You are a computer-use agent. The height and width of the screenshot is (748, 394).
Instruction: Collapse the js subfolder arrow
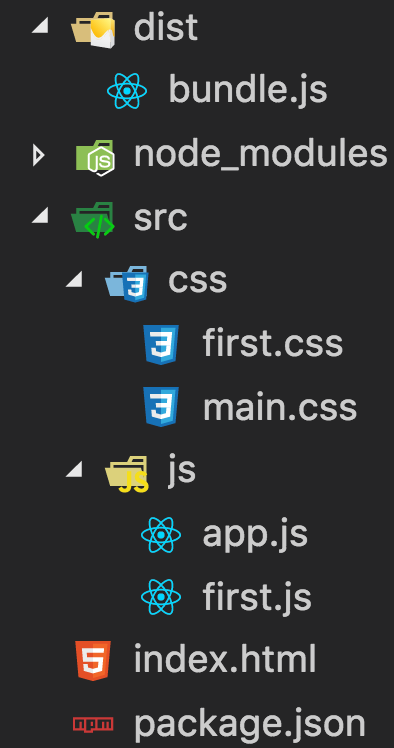74,468
